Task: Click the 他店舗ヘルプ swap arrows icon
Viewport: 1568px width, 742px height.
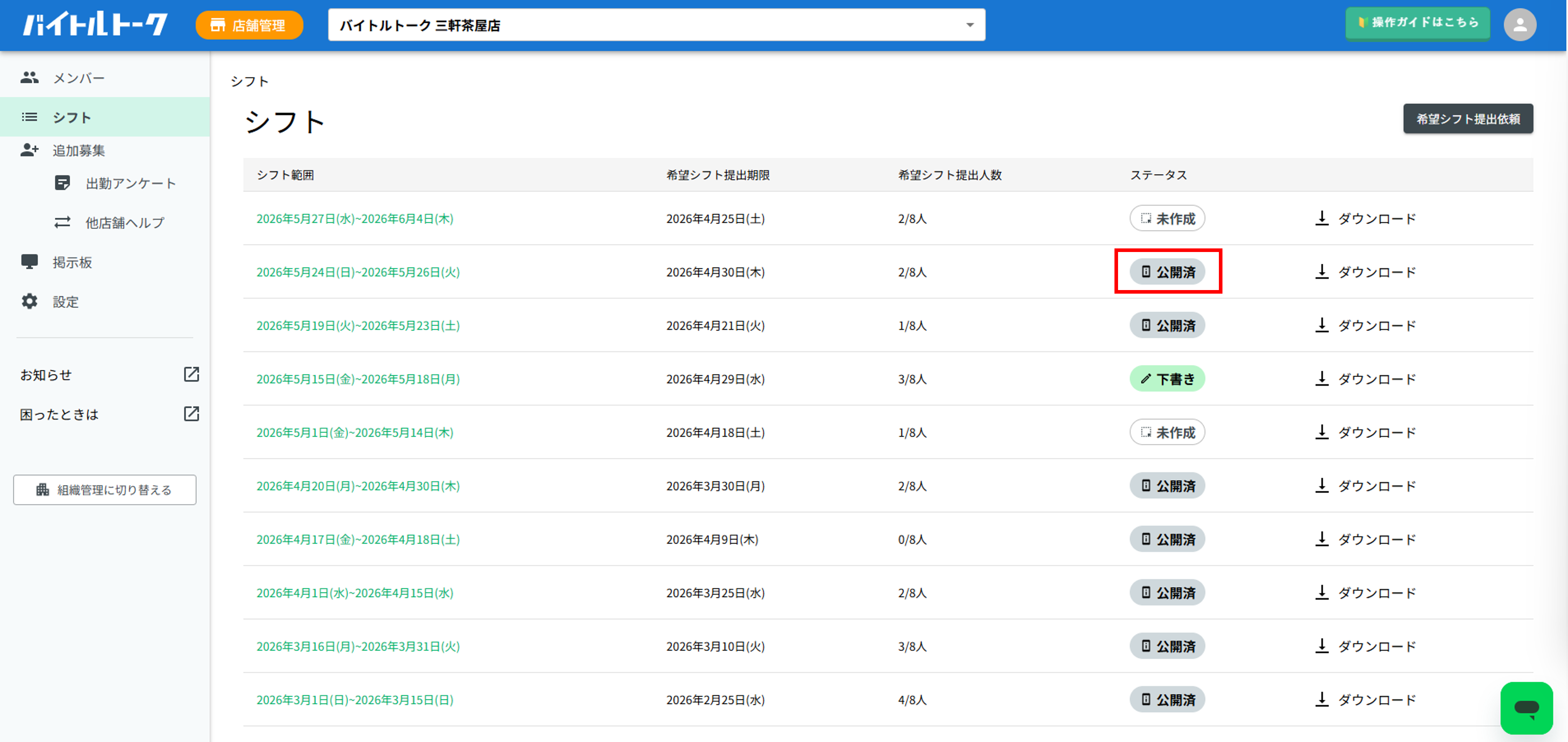Action: (x=62, y=222)
